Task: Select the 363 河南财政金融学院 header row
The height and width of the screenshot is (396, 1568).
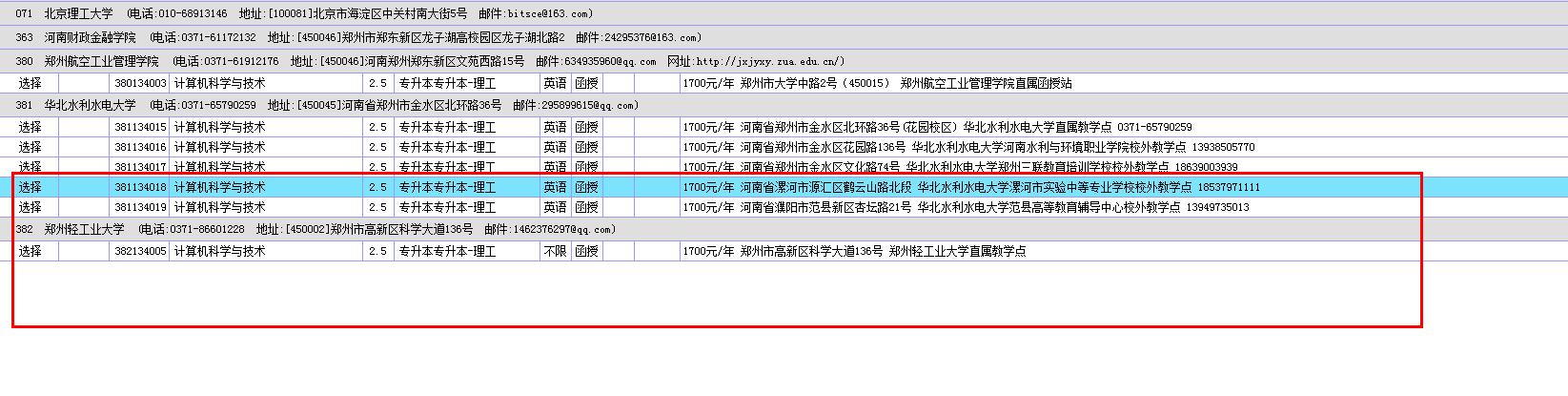Action: point(784,37)
